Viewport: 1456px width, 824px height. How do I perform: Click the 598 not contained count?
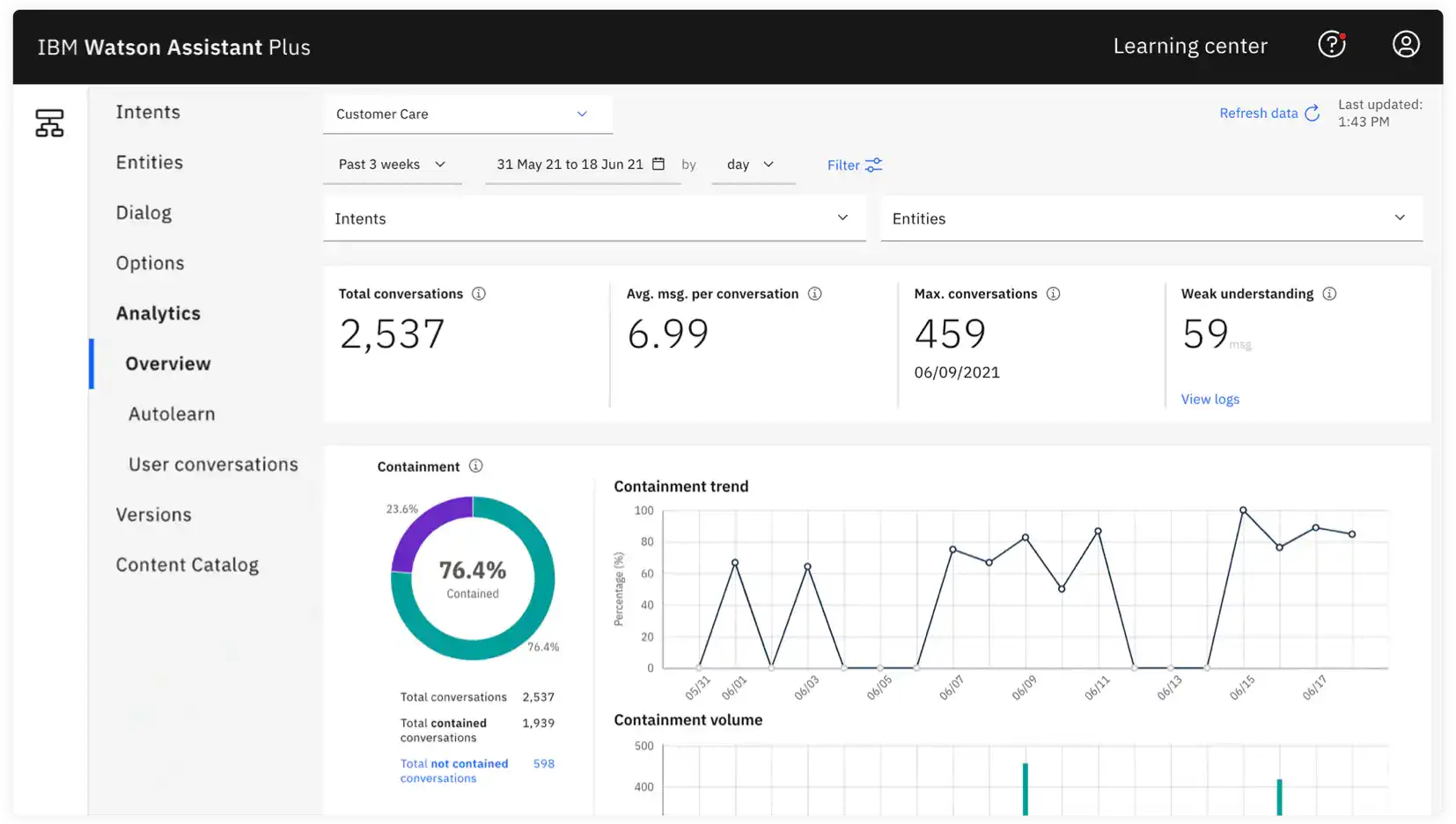544,763
